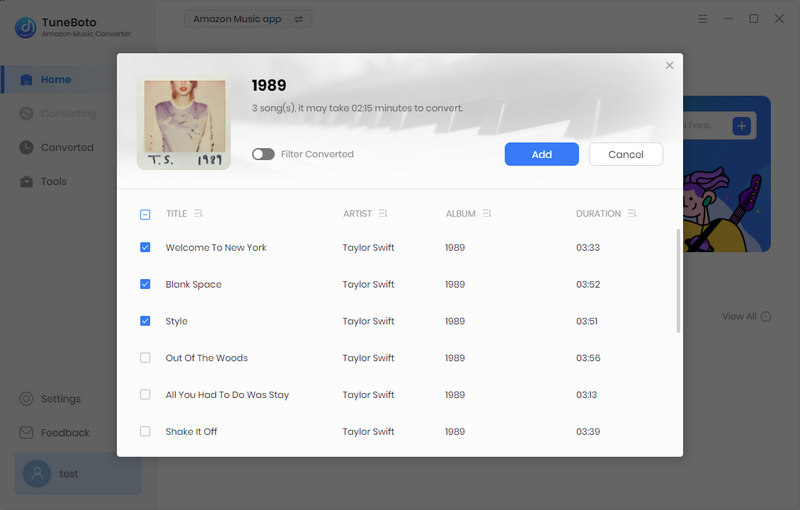This screenshot has height=510, width=800.
Task: Click the Add button
Action: point(541,154)
